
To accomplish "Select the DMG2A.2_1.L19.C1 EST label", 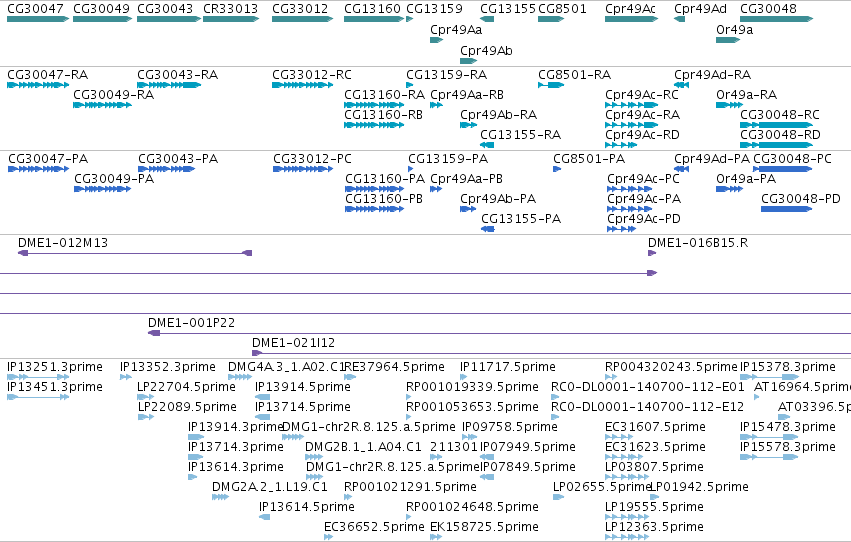I will click(270, 487).
